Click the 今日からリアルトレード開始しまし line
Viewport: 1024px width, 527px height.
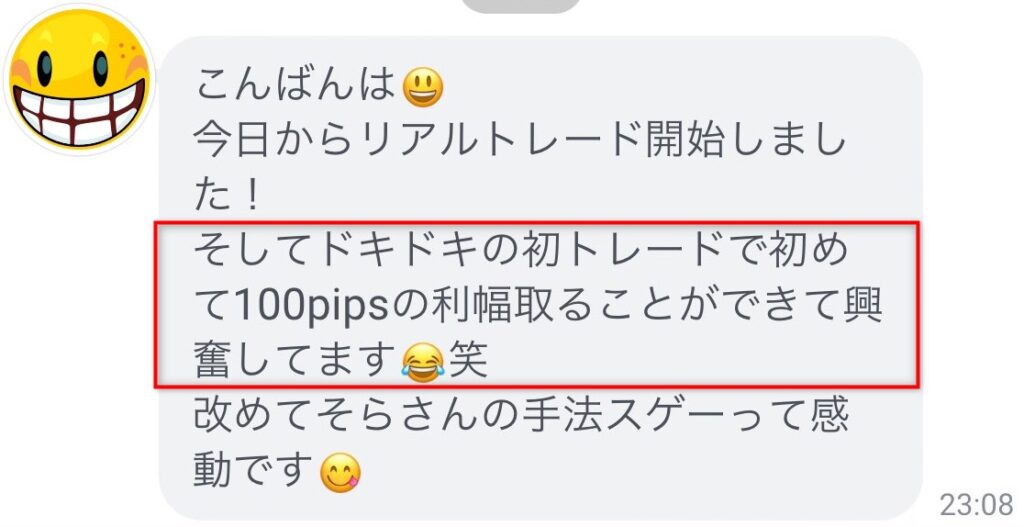[519, 140]
